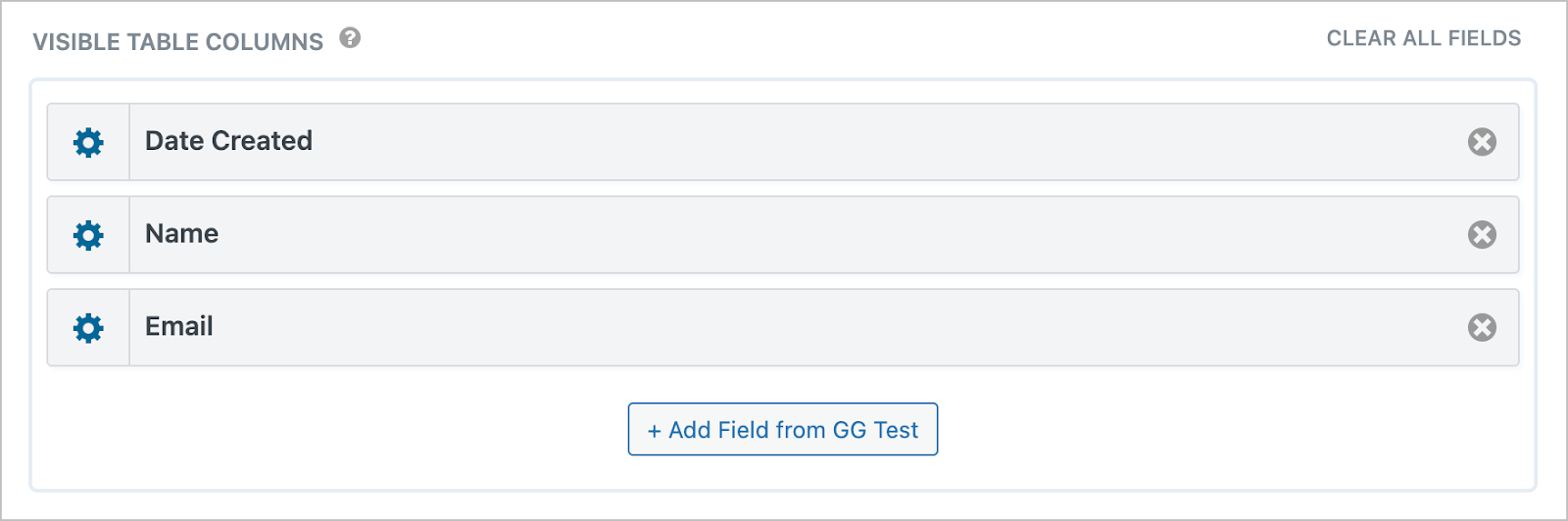Click the gear icon beside Email

(x=88, y=328)
